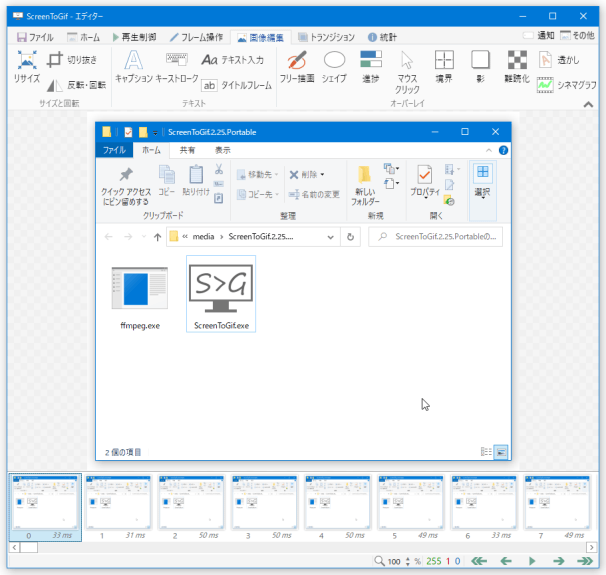
Task: Click the 進捗 progress overlay icon
Action: tap(370, 66)
